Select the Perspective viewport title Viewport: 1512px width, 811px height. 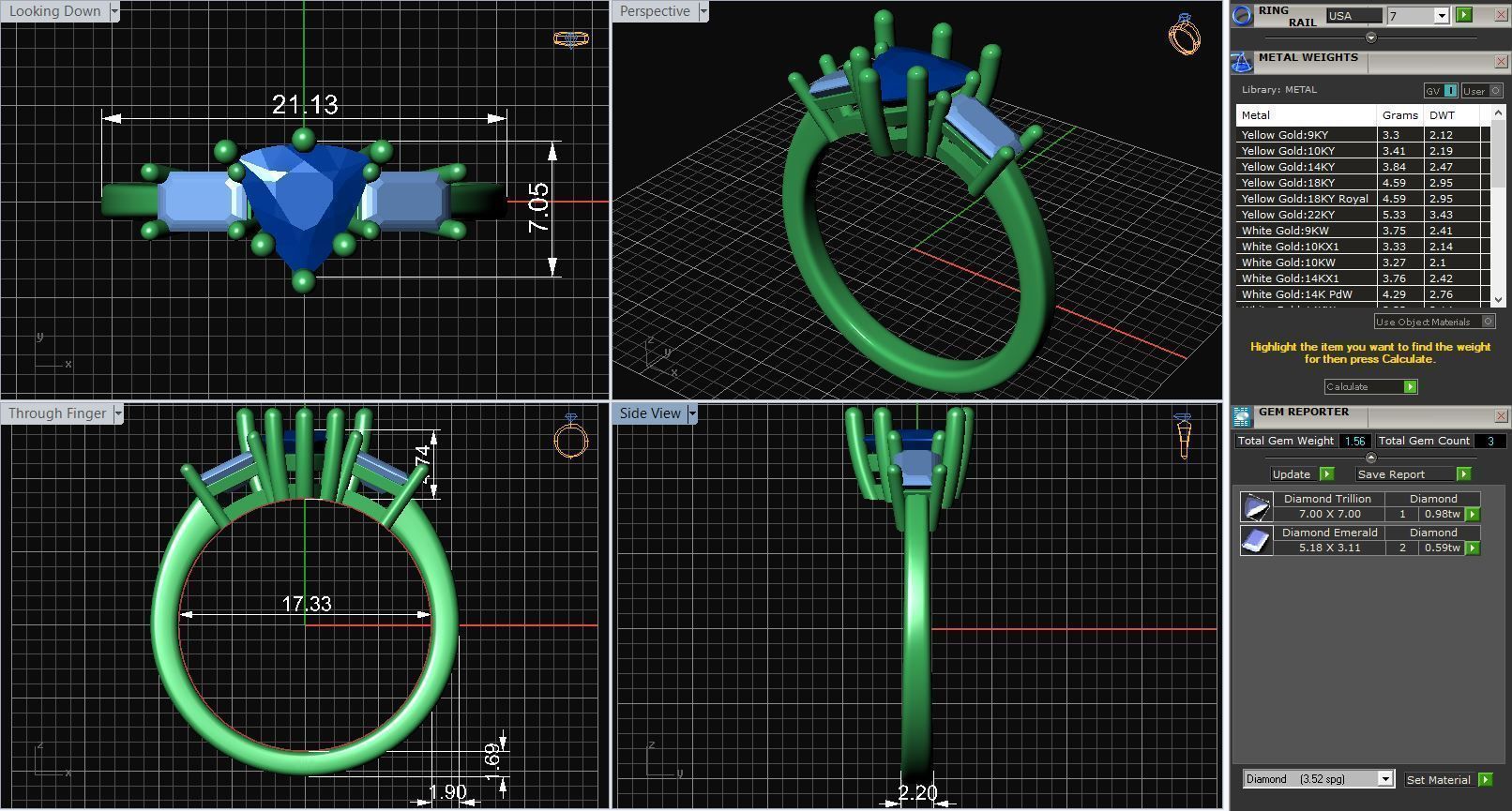[655, 11]
